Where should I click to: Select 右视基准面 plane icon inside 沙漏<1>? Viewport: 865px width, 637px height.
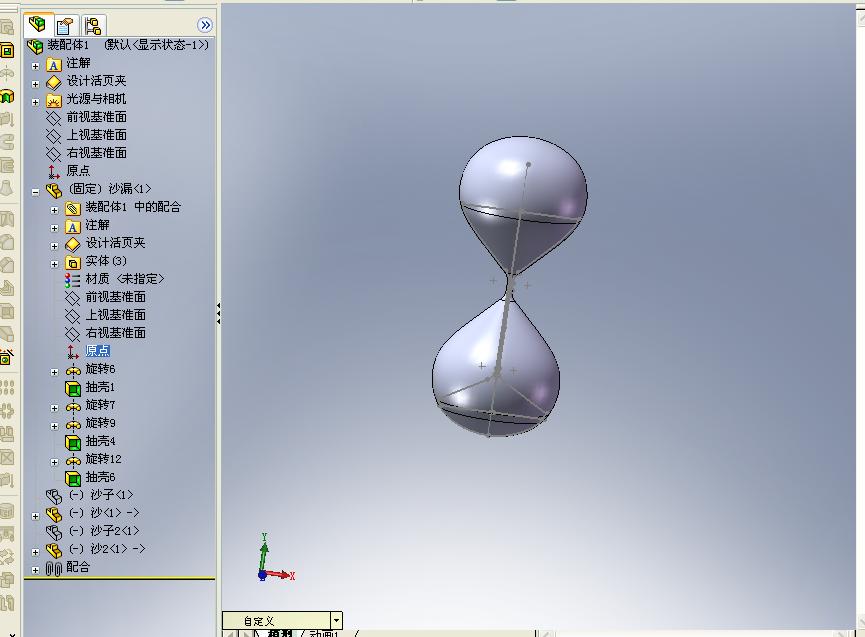click(x=73, y=334)
